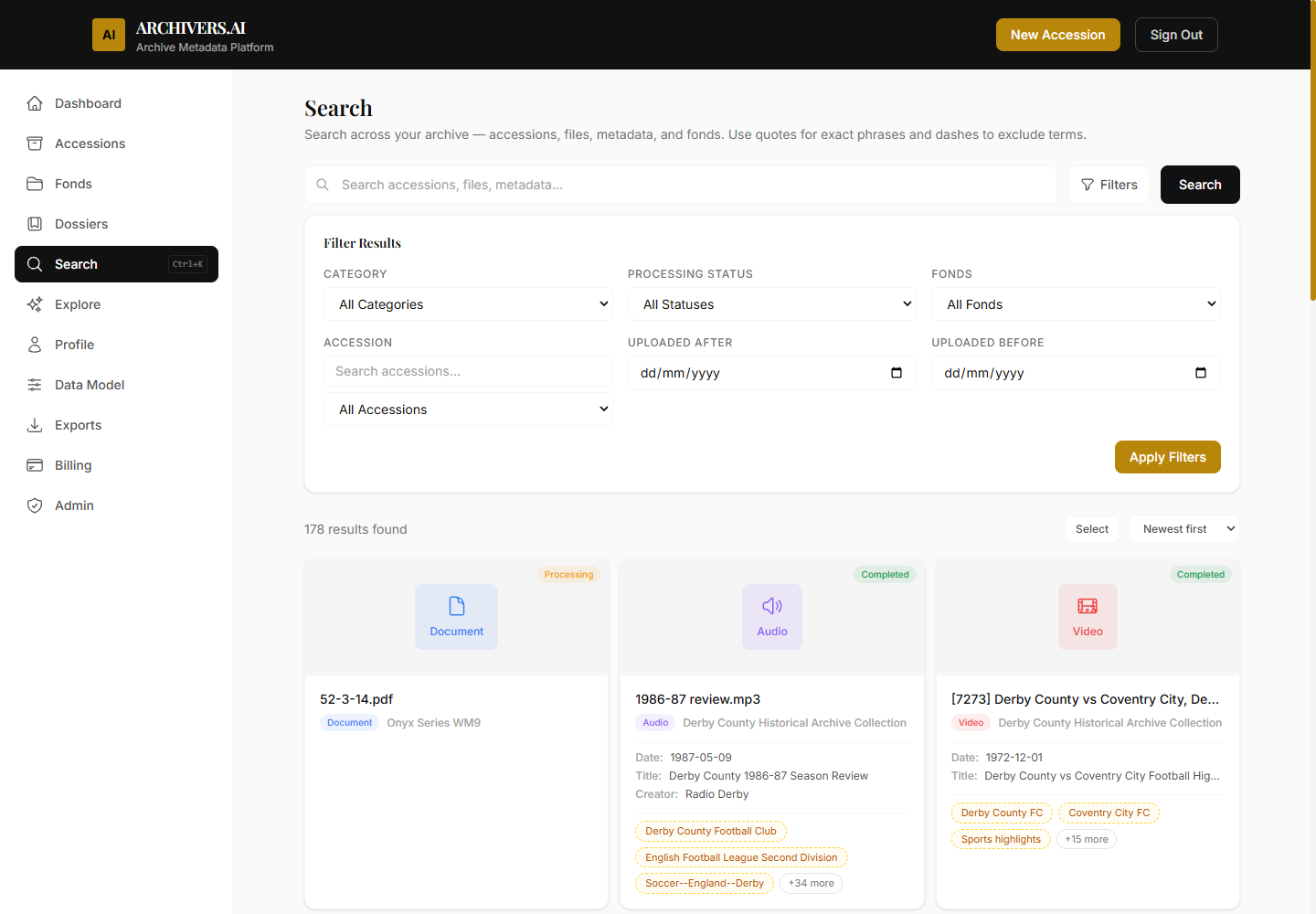
Task: Open Exports page in sidebar
Action: 116,425
